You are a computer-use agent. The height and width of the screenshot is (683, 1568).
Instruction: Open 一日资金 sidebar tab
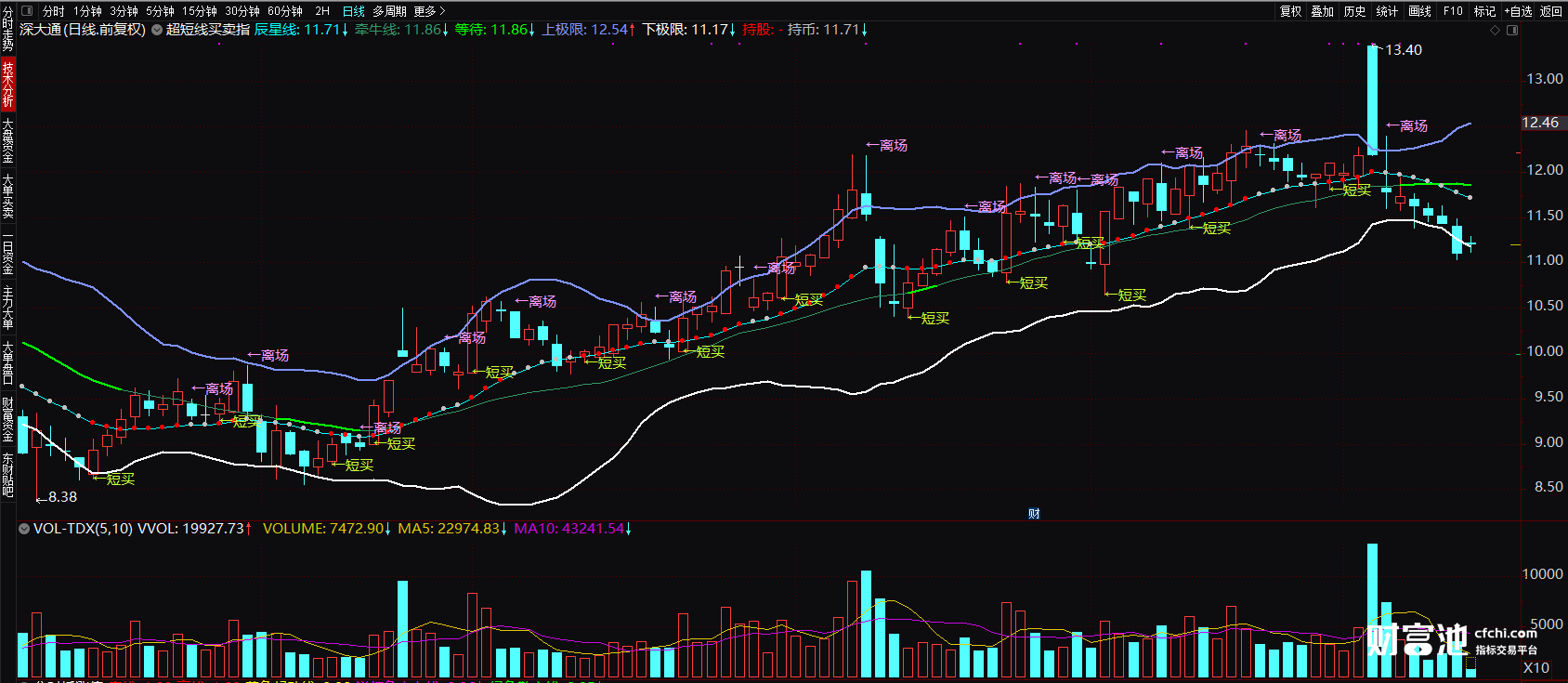(7, 254)
